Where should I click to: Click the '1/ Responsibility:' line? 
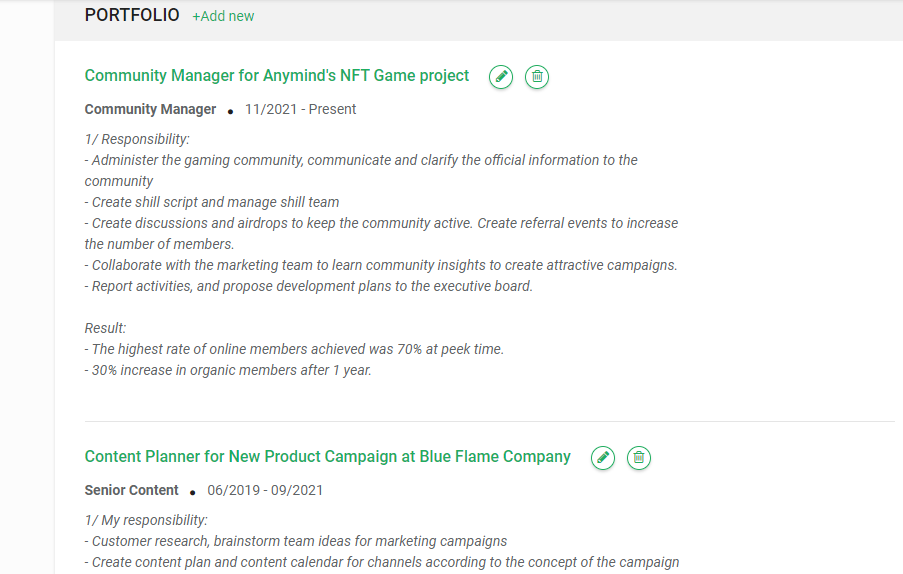pyautogui.click(x=137, y=139)
